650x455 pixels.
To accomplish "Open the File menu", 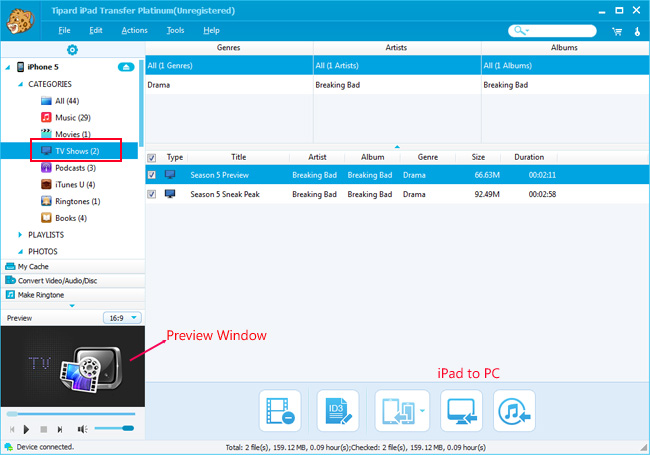I will [64, 30].
